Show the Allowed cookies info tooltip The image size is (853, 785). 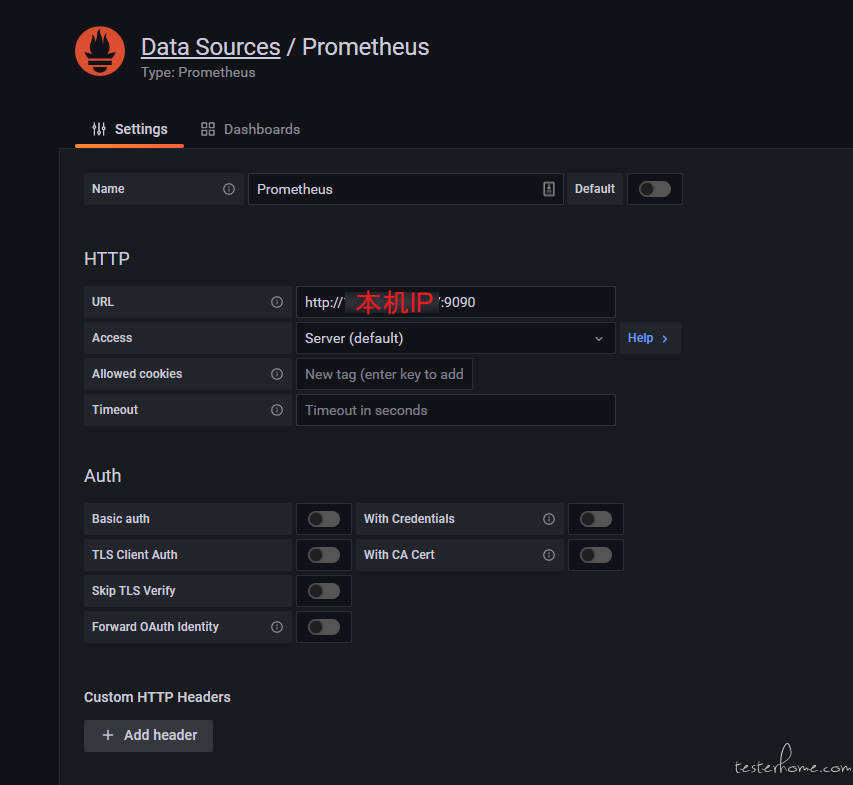click(277, 374)
